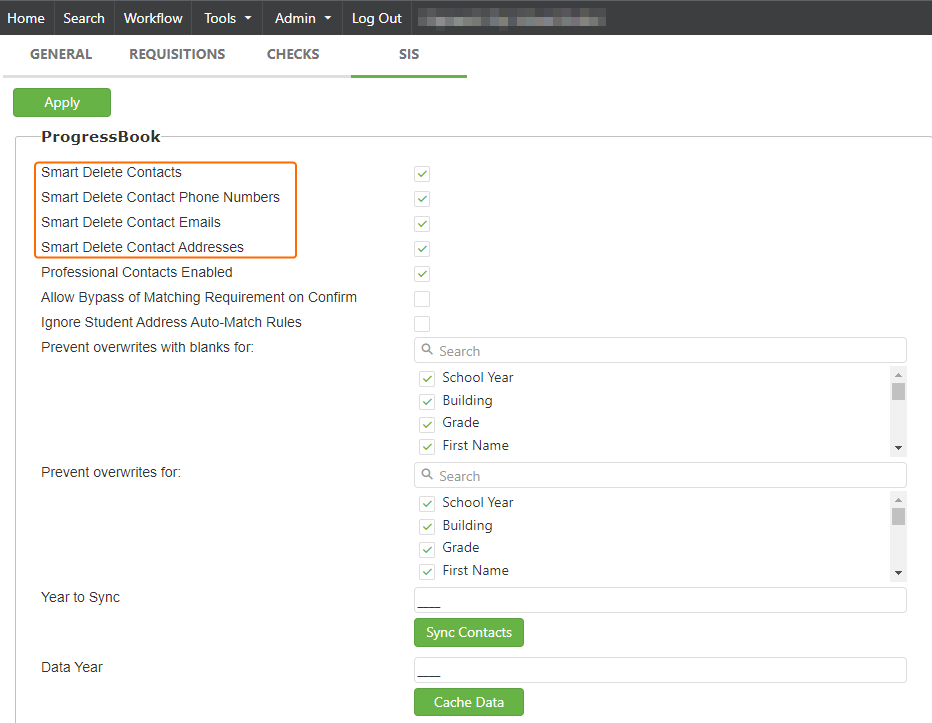This screenshot has height=723, width=932.
Task: Click the Data Year input field
Action: (660, 670)
